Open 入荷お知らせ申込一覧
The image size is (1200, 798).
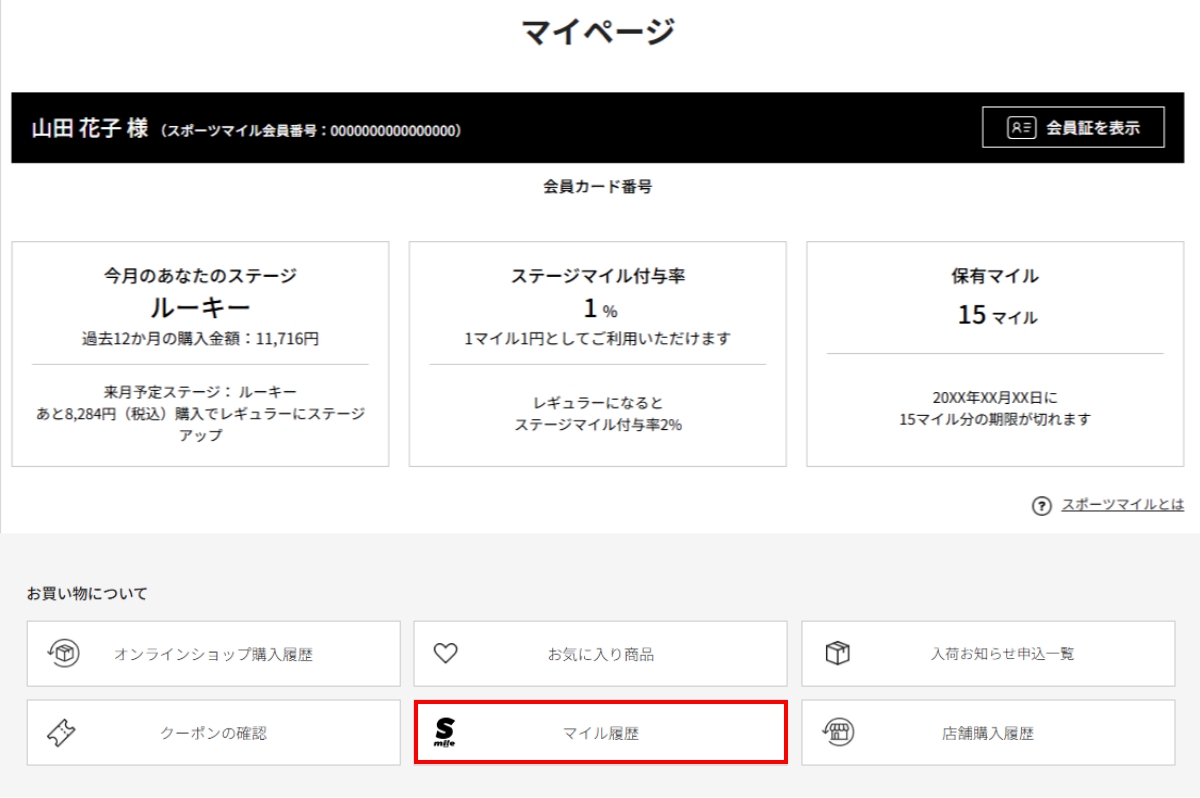[988, 655]
